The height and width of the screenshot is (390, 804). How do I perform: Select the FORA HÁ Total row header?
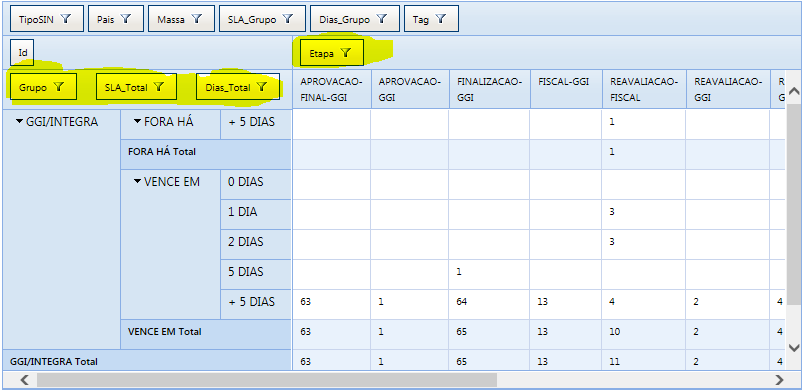point(206,154)
